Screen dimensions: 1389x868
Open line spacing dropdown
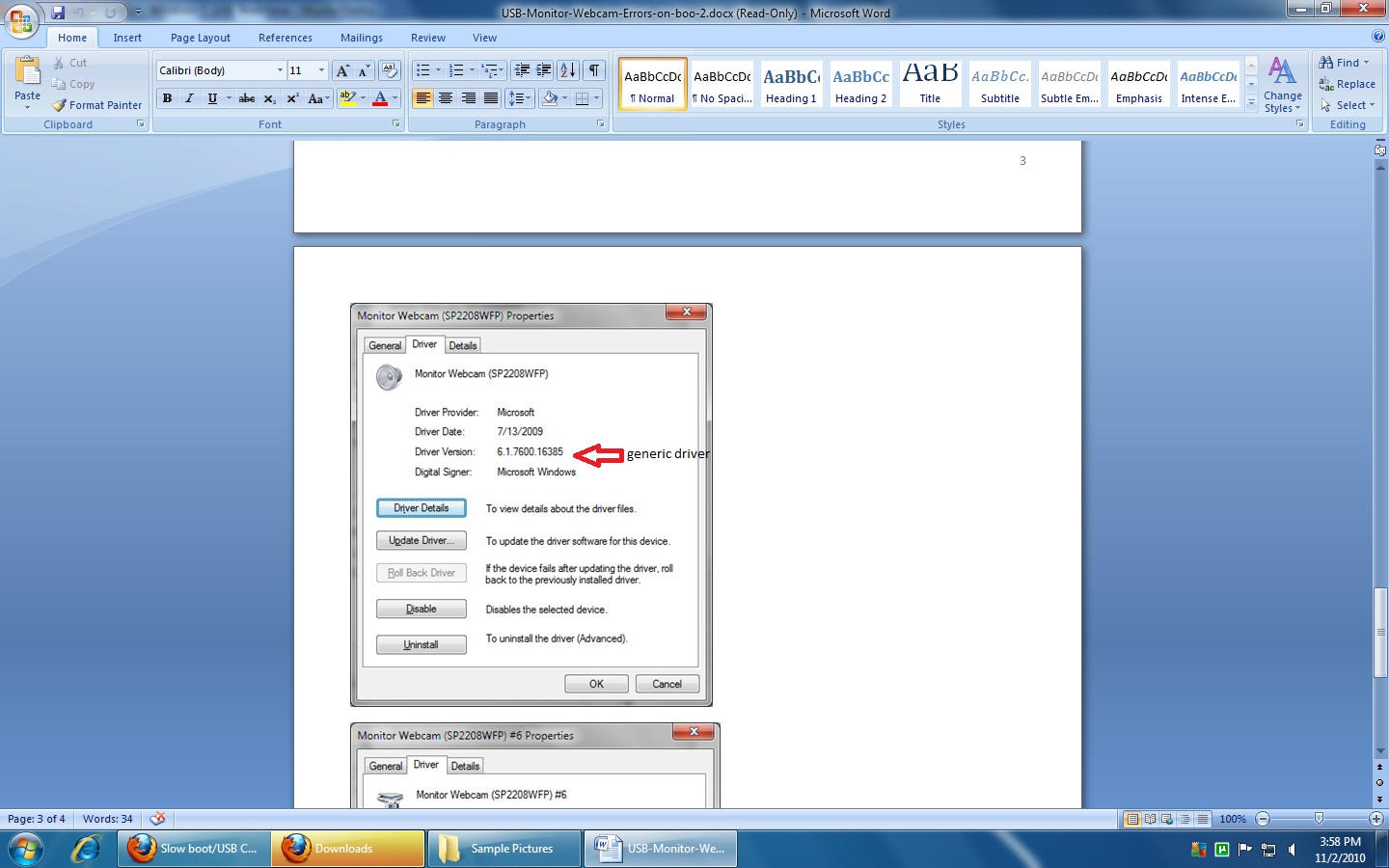point(519,98)
